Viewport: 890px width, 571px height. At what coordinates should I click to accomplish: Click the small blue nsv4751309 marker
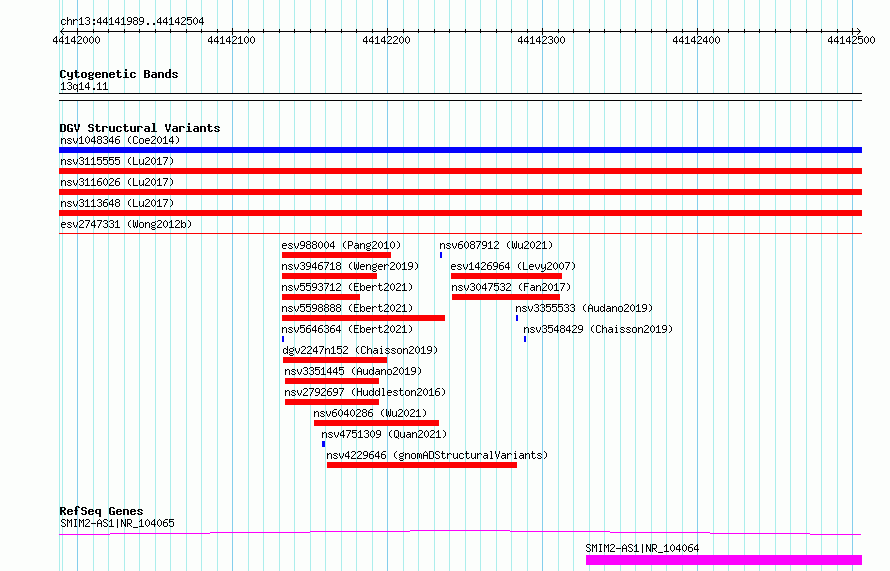[x=324, y=444]
